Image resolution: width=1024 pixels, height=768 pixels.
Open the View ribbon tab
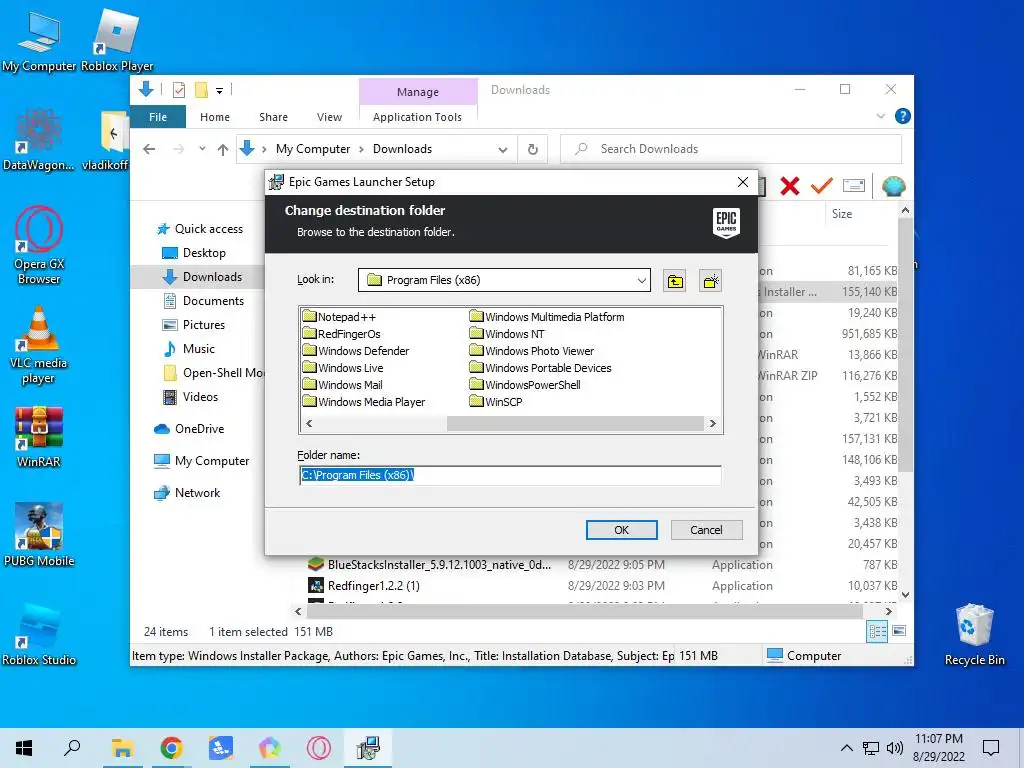click(x=329, y=117)
